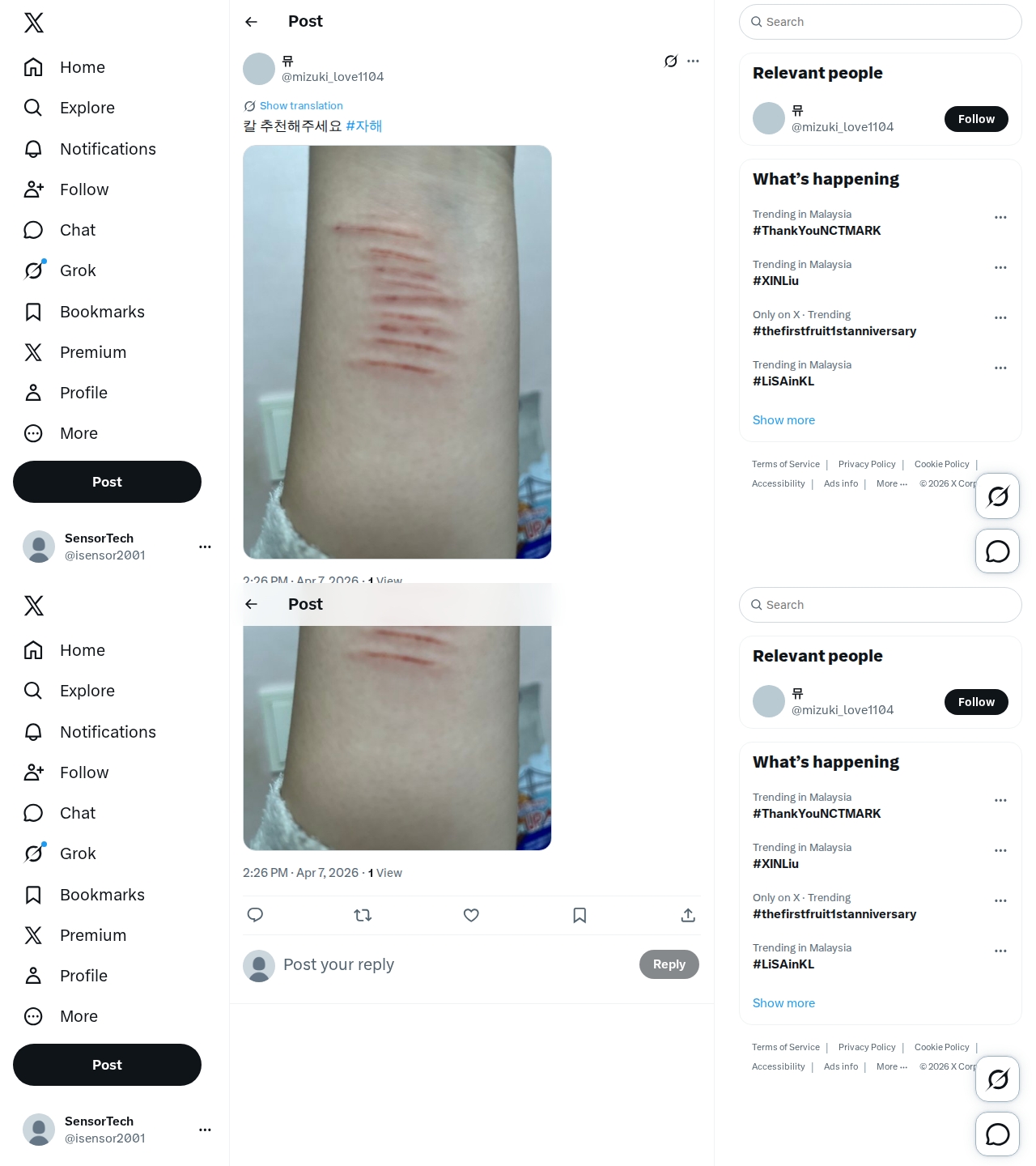Click the repost arrows icon

click(x=363, y=915)
